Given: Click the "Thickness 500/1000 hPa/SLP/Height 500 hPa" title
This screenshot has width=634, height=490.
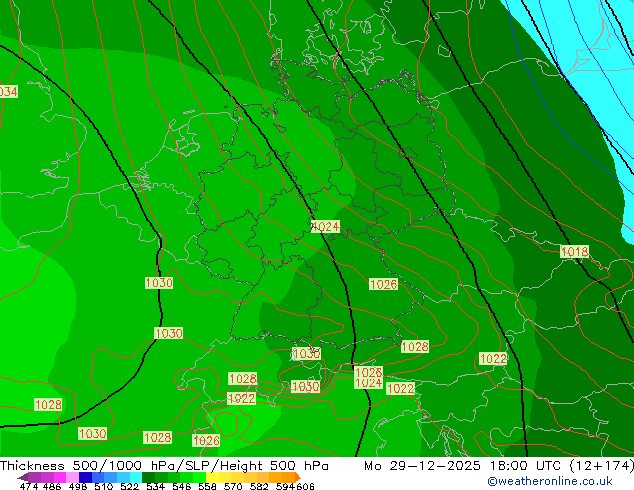Looking at the screenshot, I should [164, 466].
